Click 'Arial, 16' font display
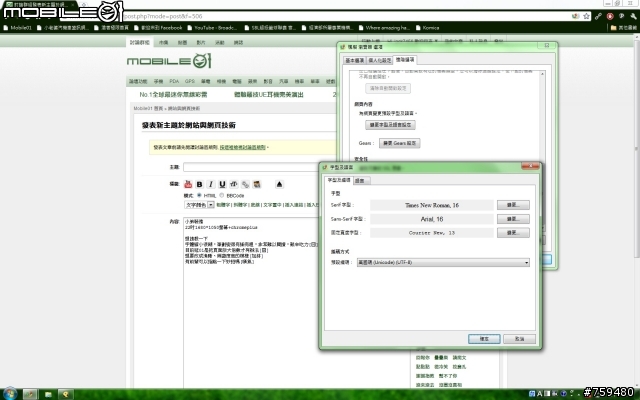The image size is (640, 400). click(x=432, y=219)
